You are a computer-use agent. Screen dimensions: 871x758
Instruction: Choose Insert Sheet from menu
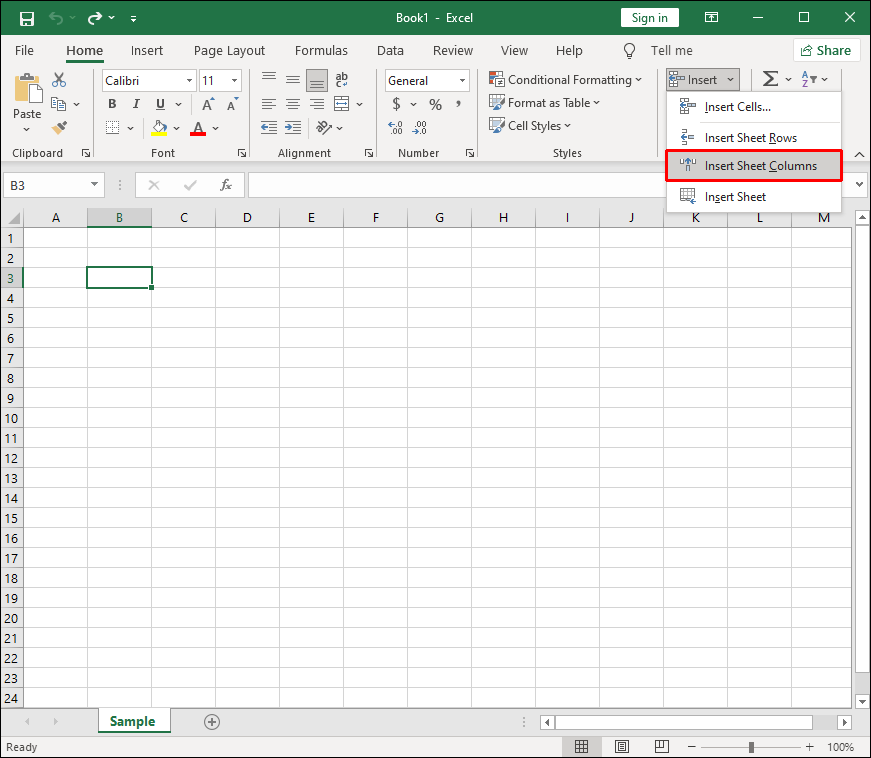pos(754,197)
